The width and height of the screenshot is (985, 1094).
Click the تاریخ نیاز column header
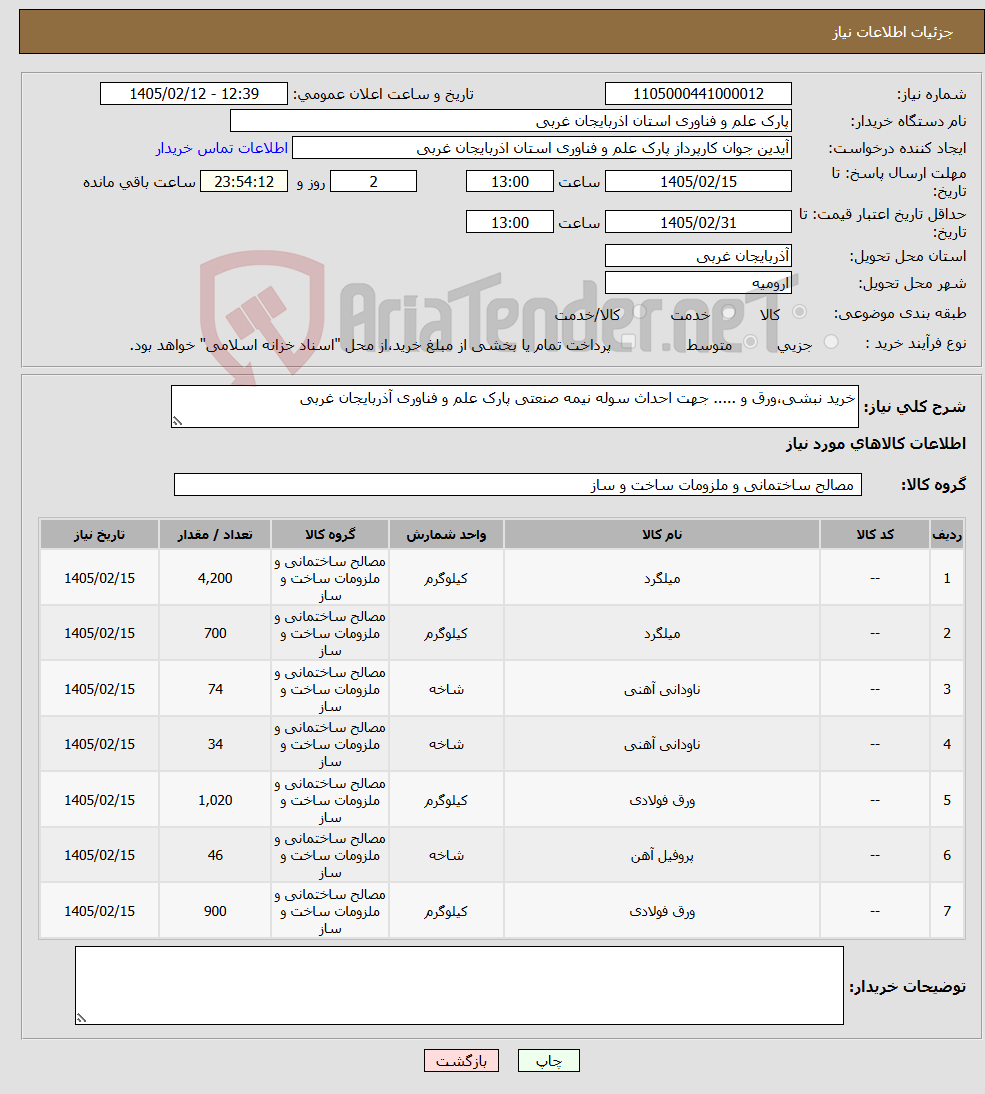pos(100,534)
